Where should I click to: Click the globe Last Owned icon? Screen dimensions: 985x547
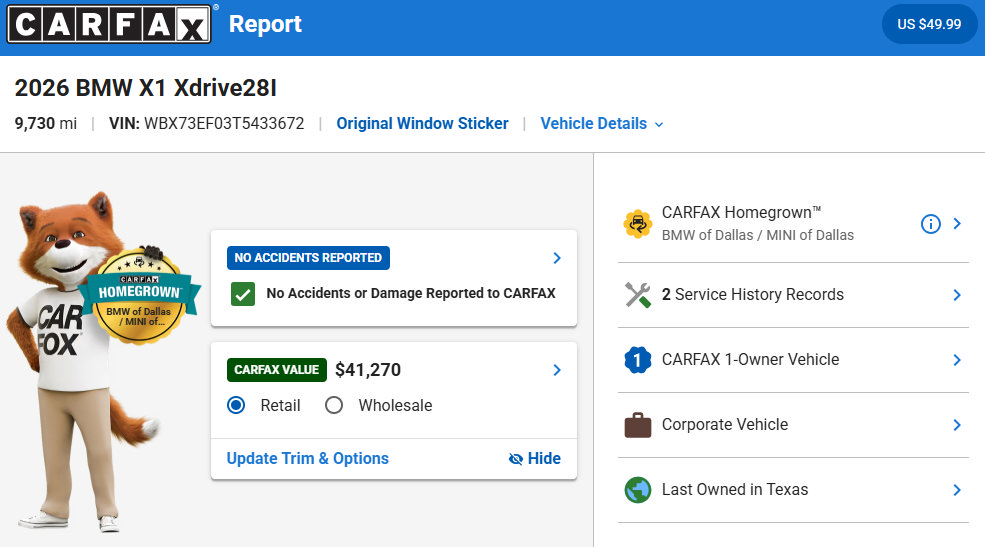pos(638,490)
